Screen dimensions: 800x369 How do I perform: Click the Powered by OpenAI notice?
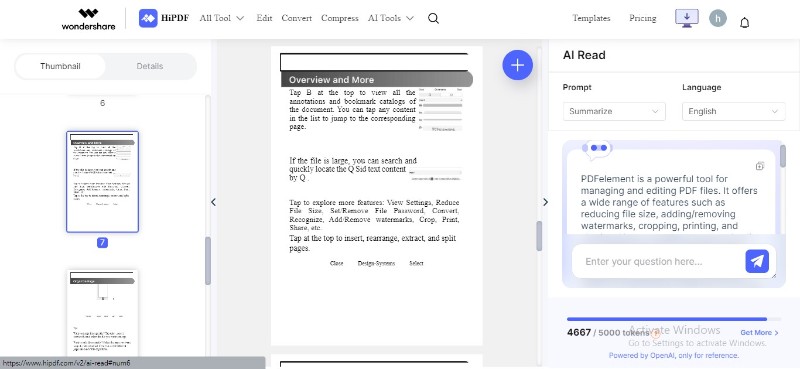tap(673, 355)
